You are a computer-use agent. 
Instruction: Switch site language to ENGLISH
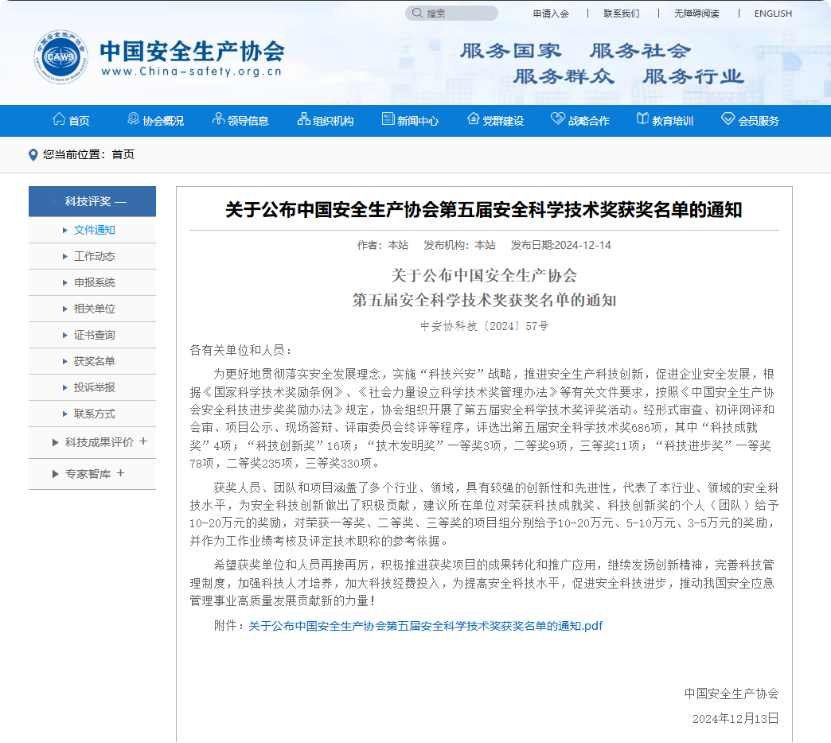pyautogui.click(x=772, y=14)
